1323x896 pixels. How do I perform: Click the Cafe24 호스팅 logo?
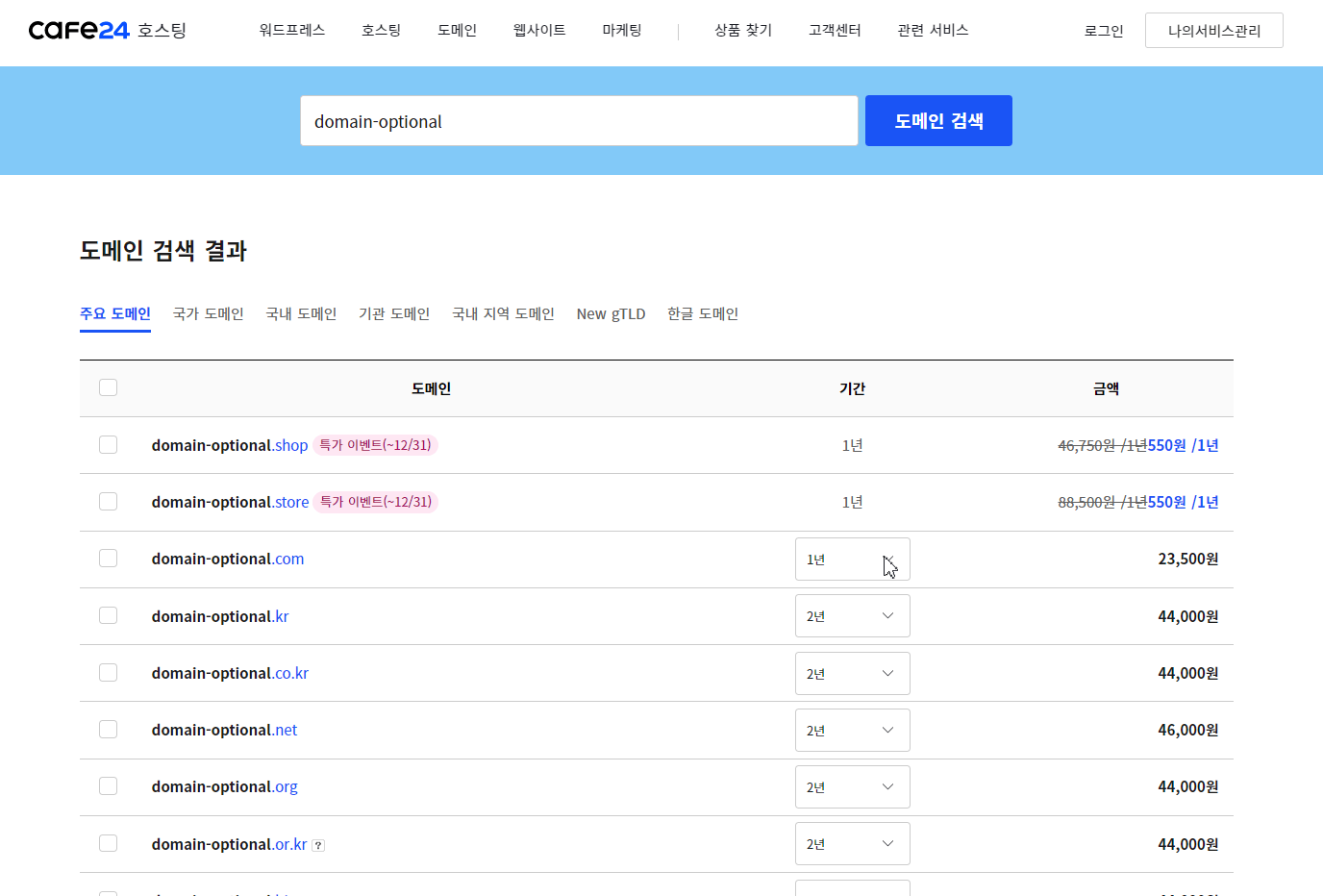coord(108,31)
